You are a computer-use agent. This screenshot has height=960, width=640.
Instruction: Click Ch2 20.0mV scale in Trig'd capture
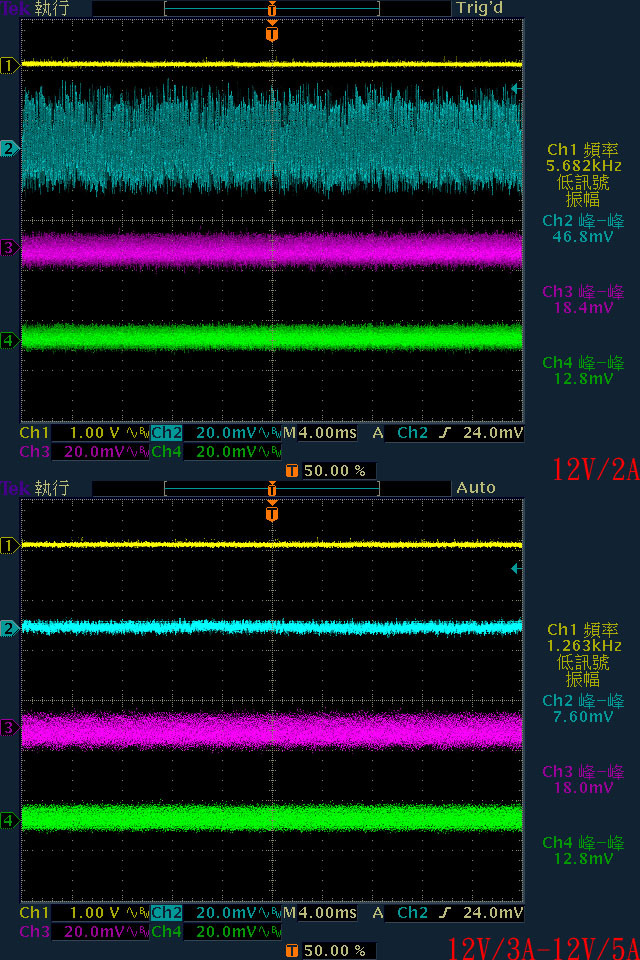[226, 433]
